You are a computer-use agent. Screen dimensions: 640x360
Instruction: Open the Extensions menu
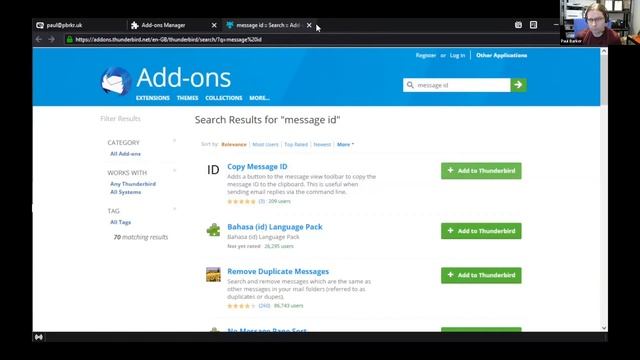coord(153,98)
